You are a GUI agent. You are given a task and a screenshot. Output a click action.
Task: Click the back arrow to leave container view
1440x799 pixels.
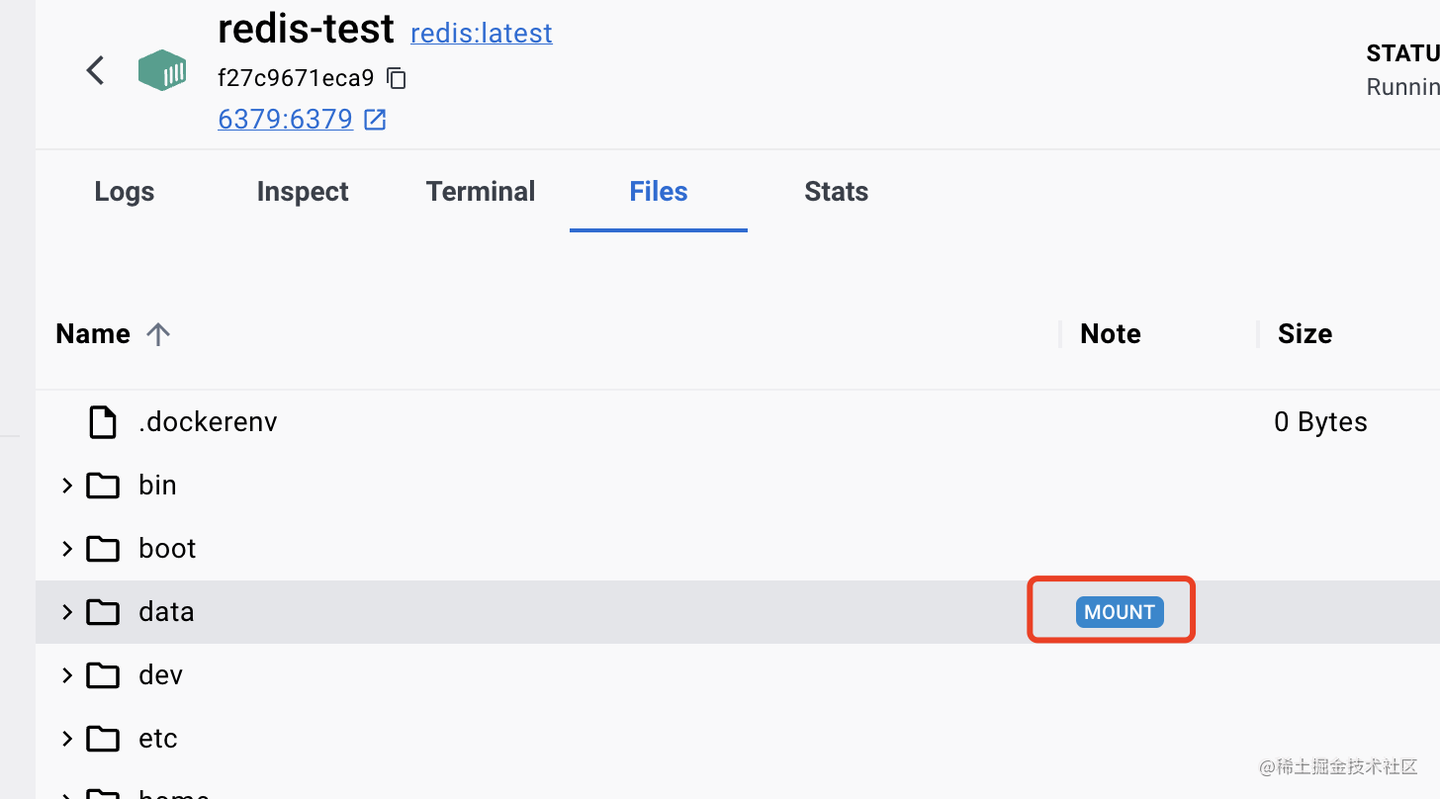click(95, 70)
